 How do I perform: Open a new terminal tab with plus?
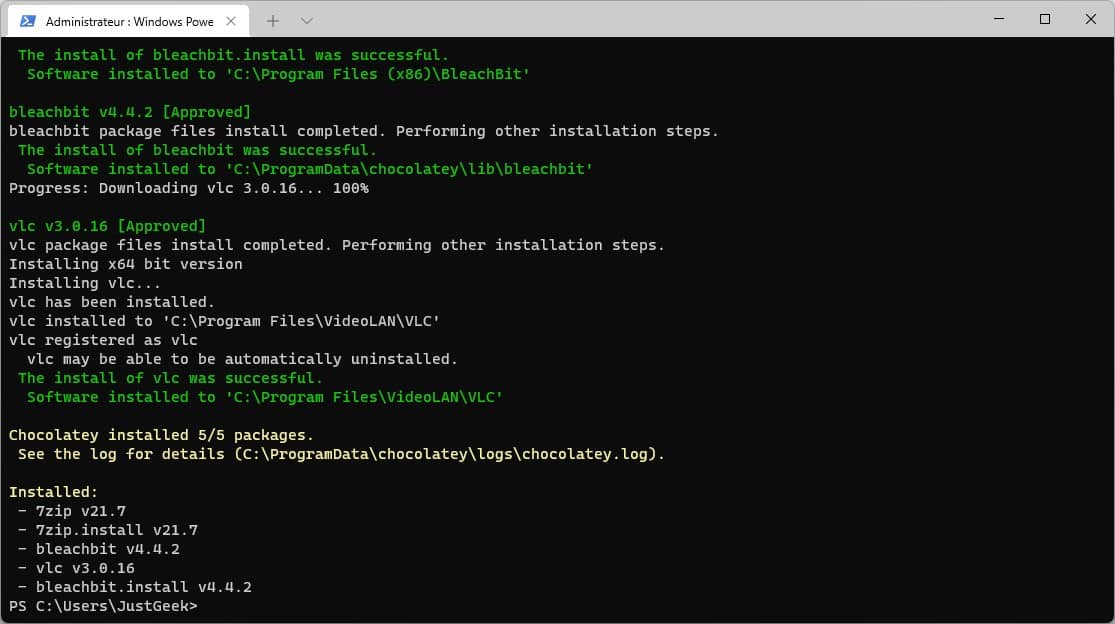click(x=272, y=21)
